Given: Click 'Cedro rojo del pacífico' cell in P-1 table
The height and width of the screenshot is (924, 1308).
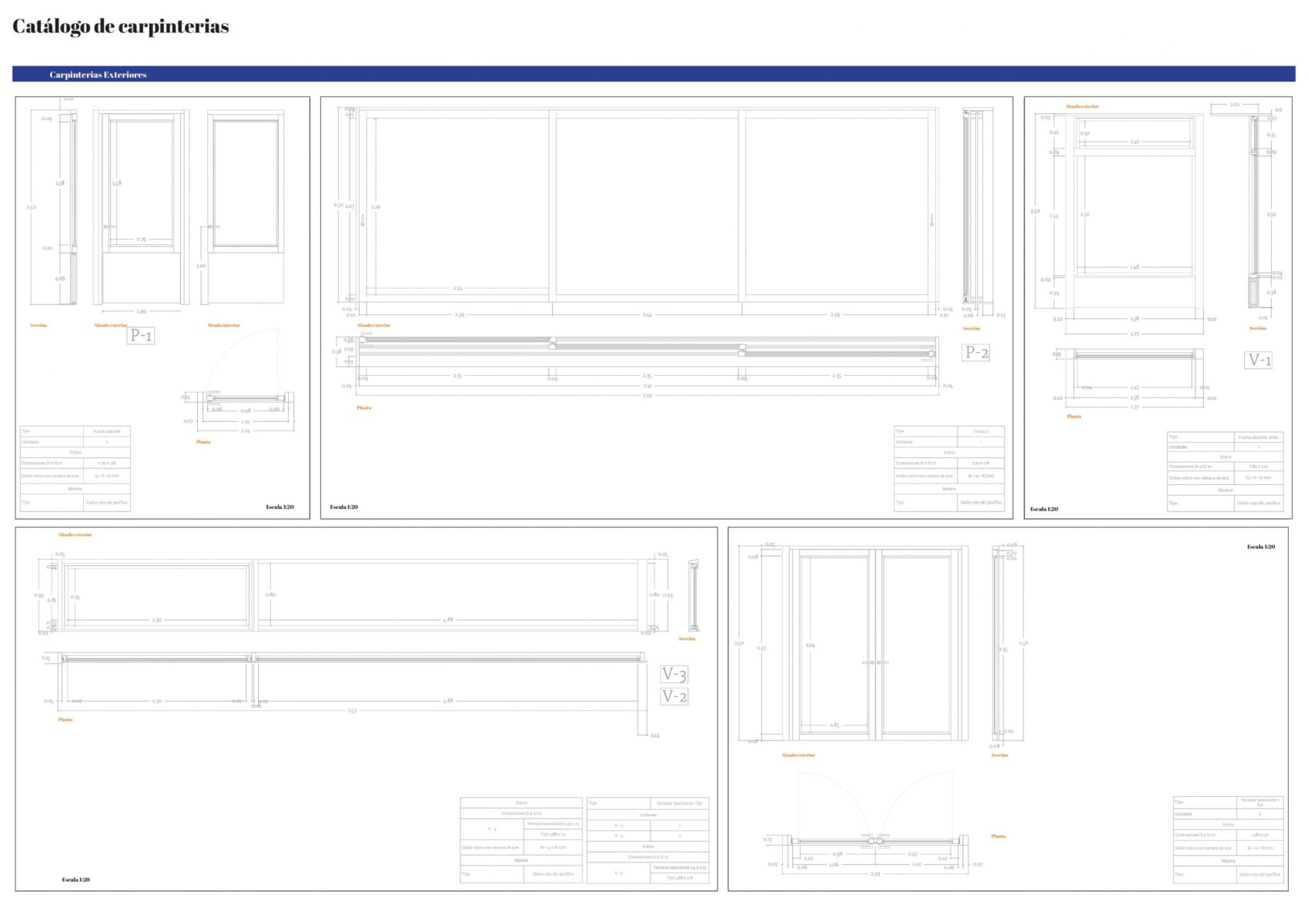Looking at the screenshot, I should 107,502.
